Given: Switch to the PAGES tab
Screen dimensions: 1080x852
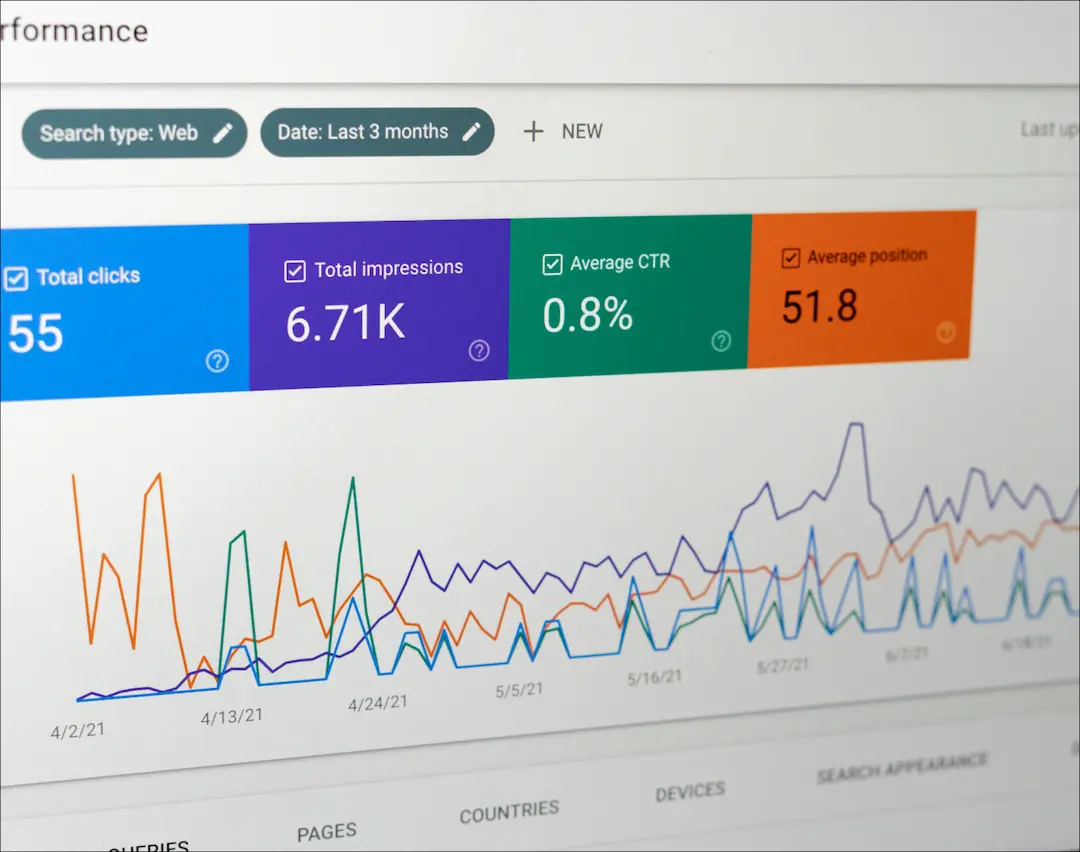Looking at the screenshot, I should coord(327,832).
